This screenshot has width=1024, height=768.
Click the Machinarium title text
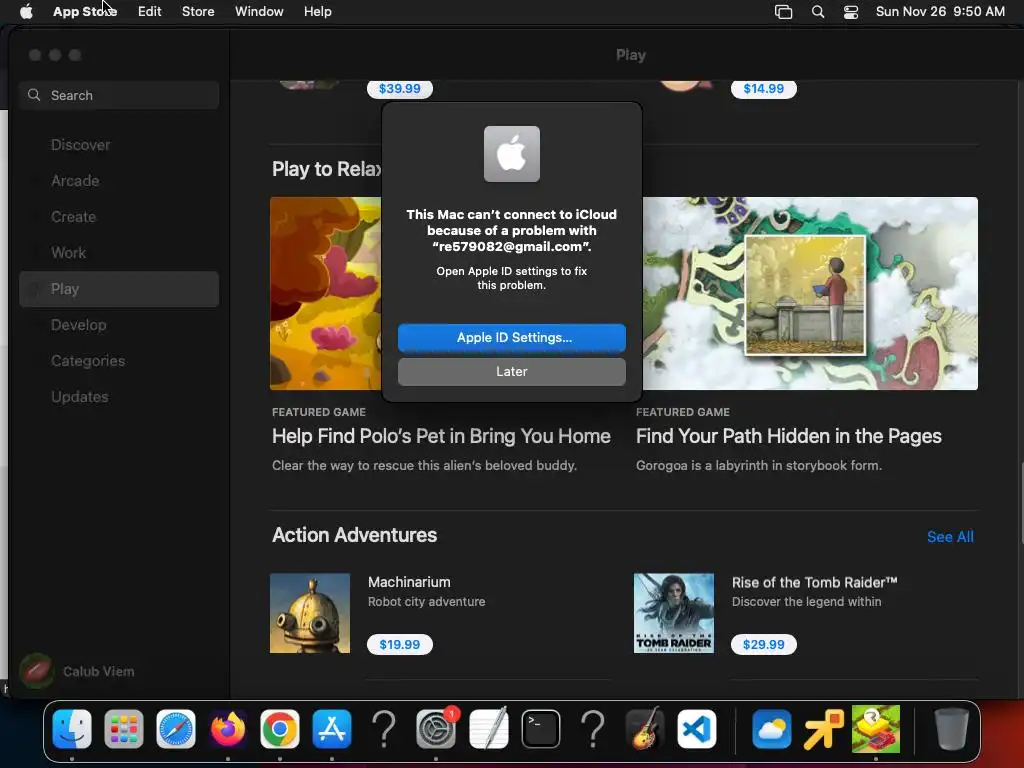point(409,582)
